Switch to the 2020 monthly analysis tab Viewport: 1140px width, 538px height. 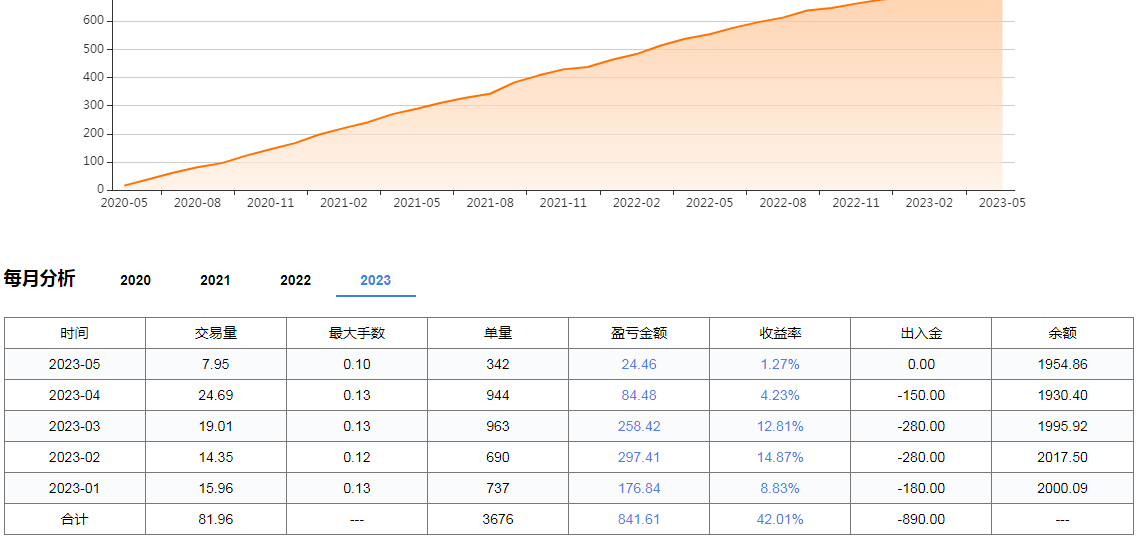click(135, 281)
